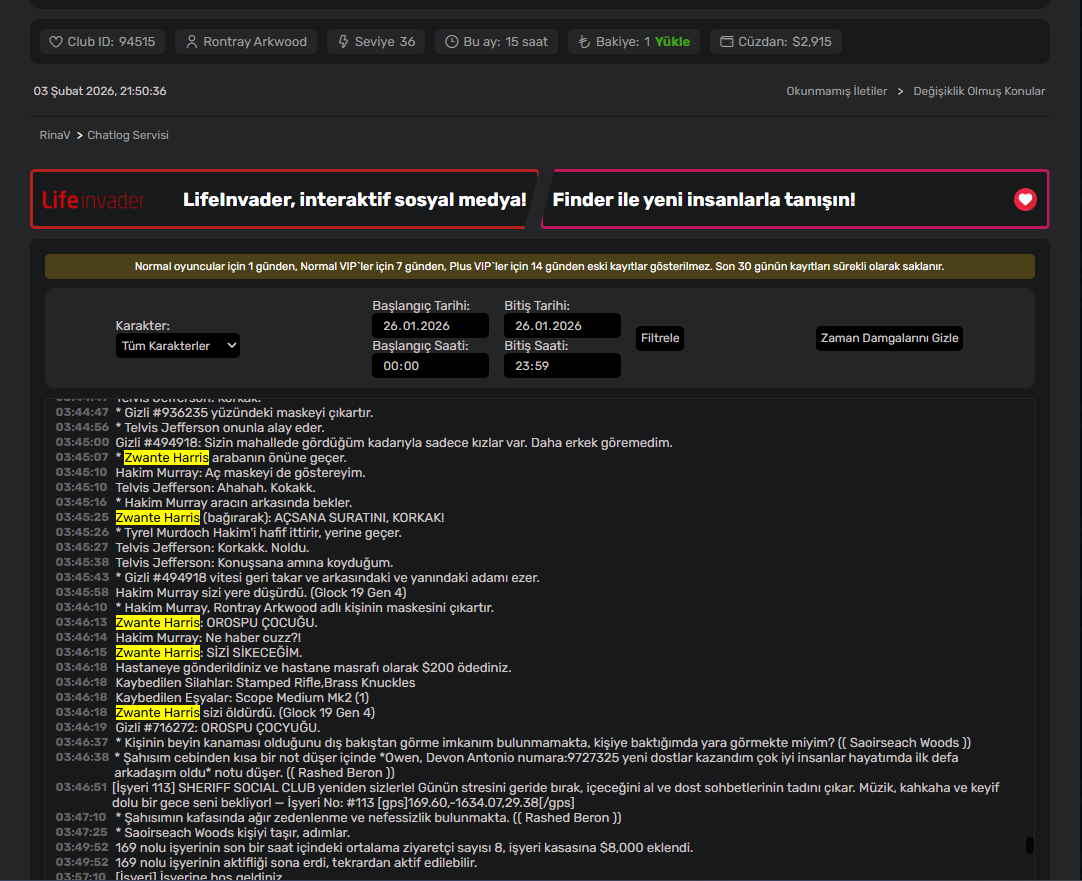Click the heart icon next to Club ID
Viewport: 1082px width, 881px height.
pos(56,42)
